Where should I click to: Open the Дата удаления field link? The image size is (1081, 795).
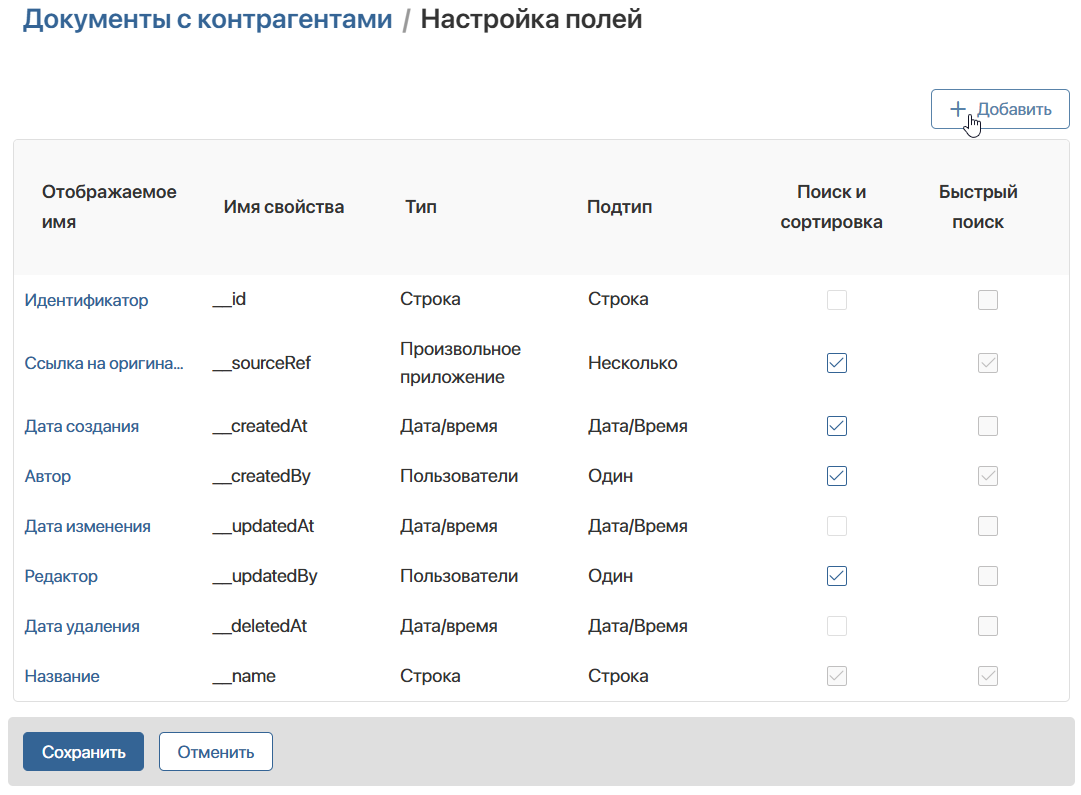pos(82,626)
